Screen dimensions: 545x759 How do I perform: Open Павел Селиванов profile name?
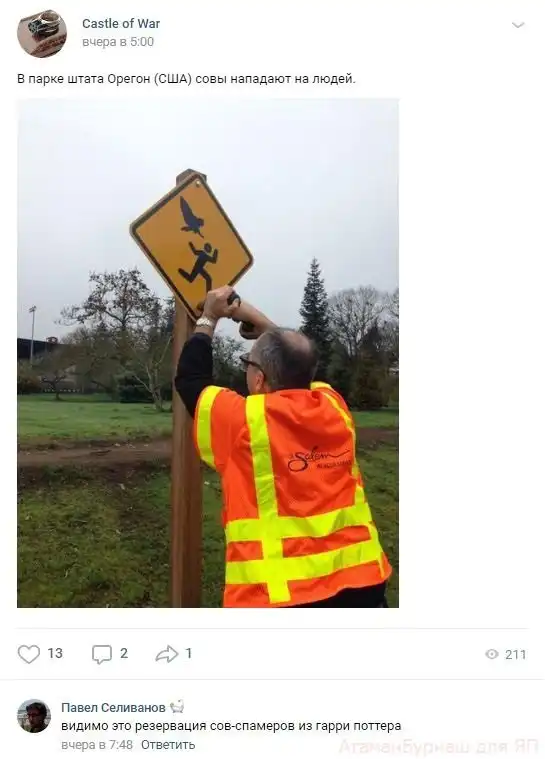pyautogui.click(x=113, y=708)
